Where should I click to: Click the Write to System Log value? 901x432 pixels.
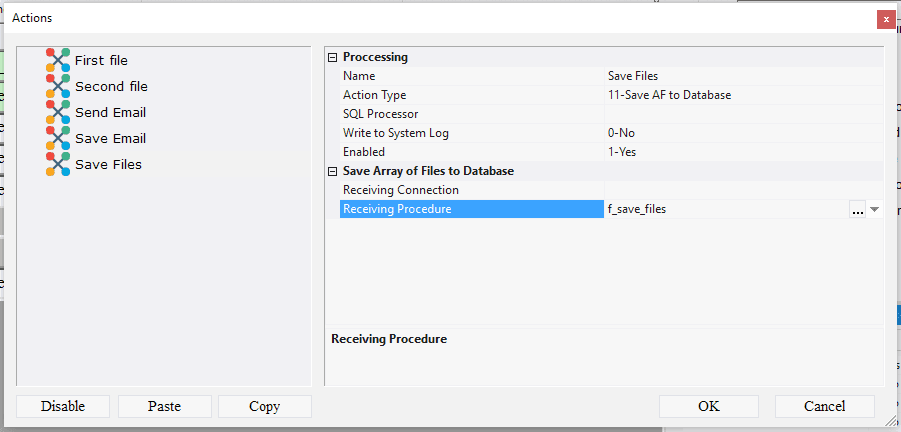740,133
